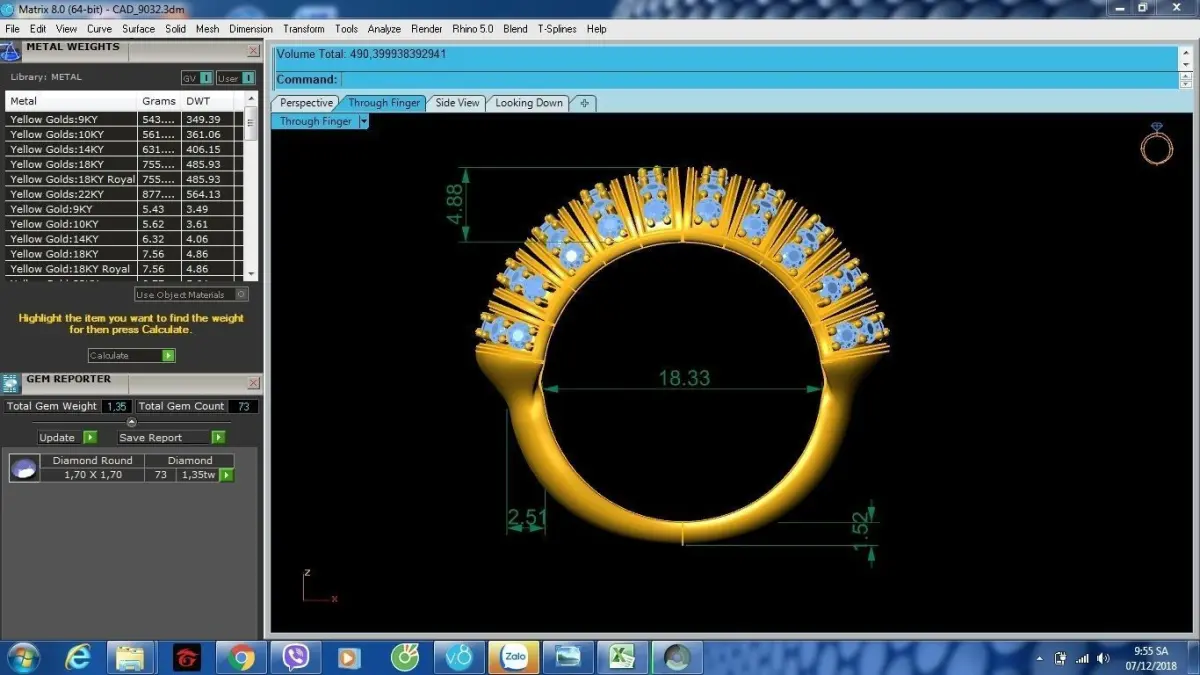Open Excel from the taskbar

tap(622, 657)
